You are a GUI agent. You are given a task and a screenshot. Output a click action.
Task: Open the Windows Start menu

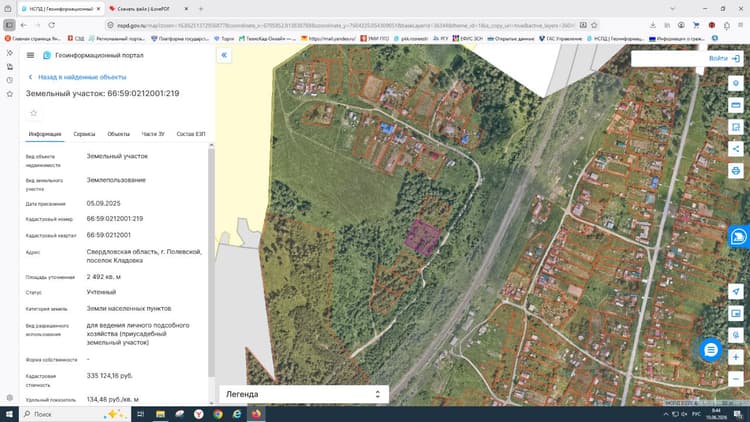9,414
